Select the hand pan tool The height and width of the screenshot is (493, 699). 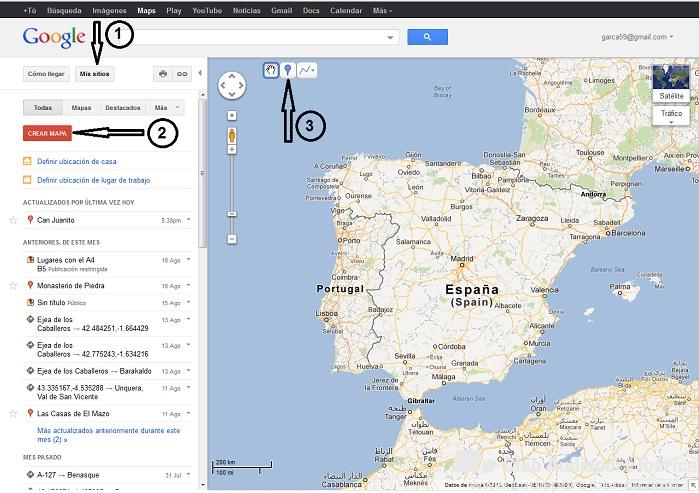[x=271, y=70]
